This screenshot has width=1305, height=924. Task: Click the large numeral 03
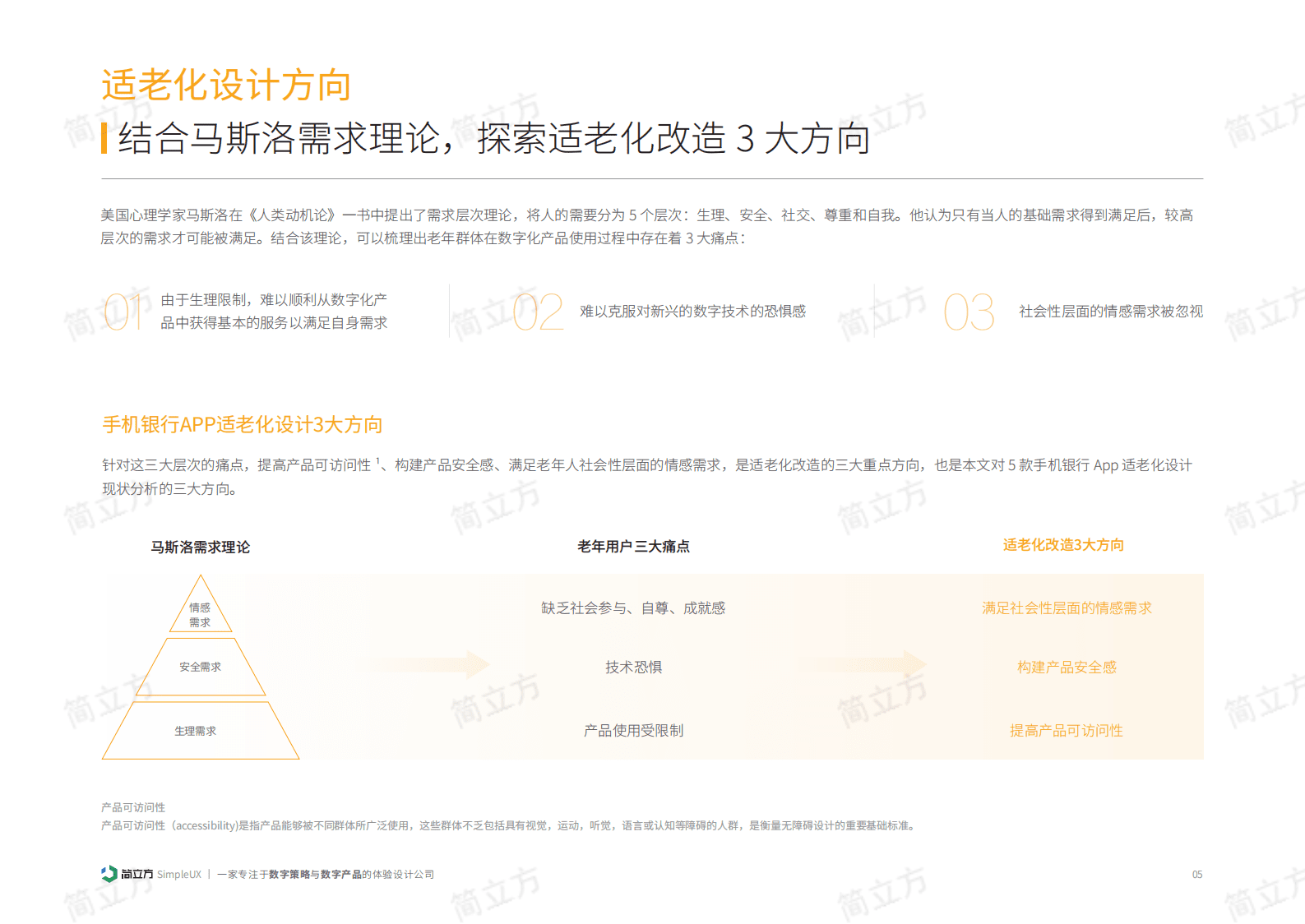pyautogui.click(x=969, y=312)
